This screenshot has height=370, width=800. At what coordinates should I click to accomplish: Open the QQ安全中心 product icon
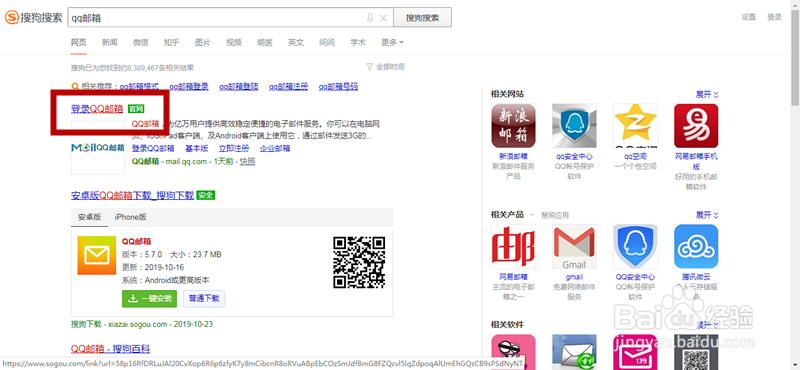635,246
